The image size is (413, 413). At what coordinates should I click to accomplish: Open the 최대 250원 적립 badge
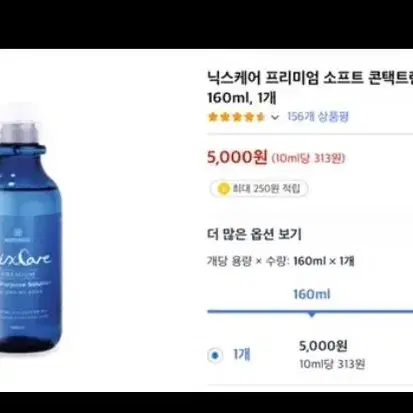pos(259,189)
